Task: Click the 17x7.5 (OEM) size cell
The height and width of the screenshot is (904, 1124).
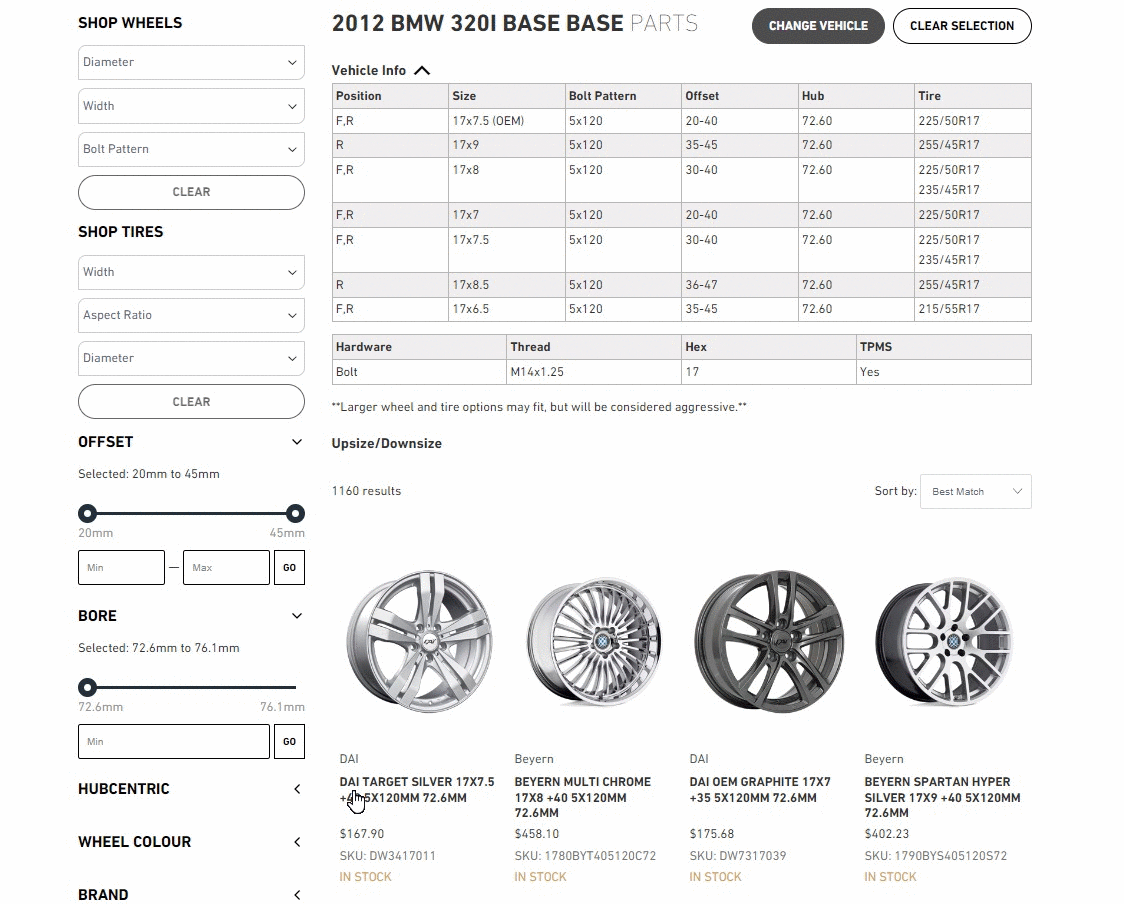Action: pyautogui.click(x=507, y=120)
